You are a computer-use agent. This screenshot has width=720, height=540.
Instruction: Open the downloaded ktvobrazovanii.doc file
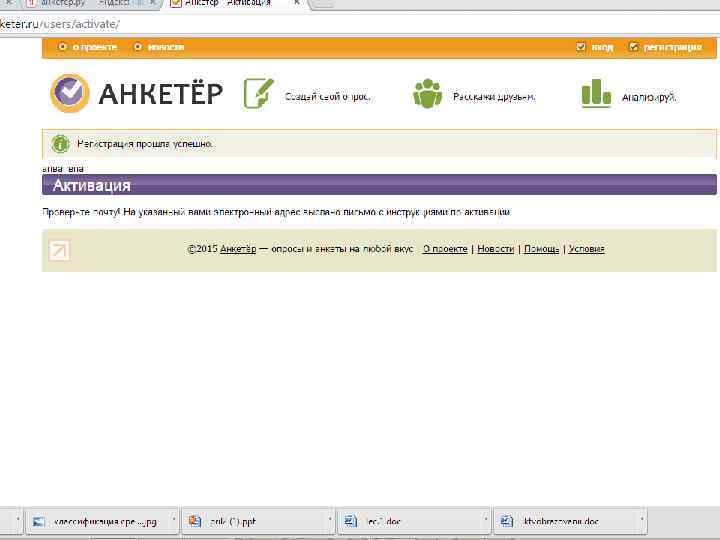click(x=570, y=521)
